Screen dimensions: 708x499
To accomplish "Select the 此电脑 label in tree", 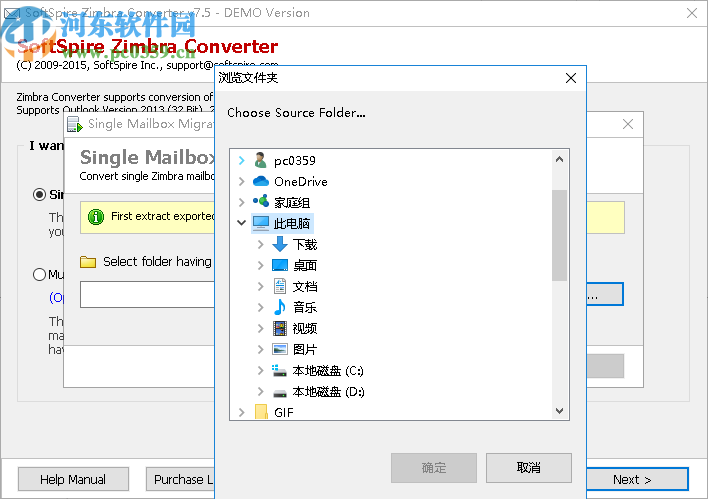I will [292, 224].
